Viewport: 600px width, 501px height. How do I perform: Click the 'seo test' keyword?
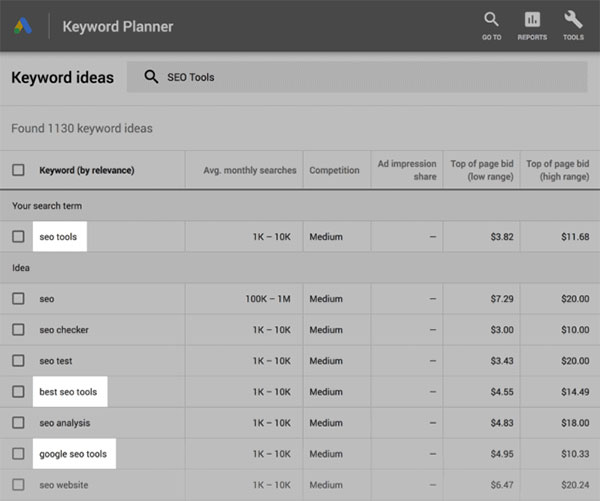click(56, 361)
